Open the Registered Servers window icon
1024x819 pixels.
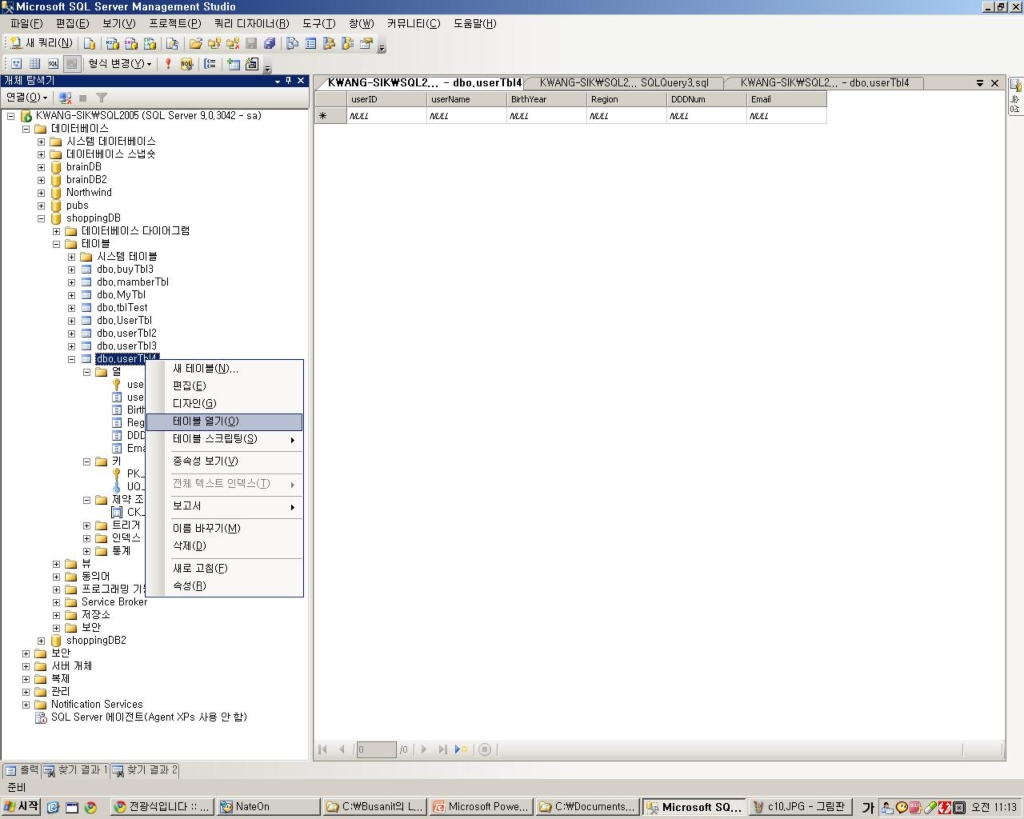[x=292, y=44]
